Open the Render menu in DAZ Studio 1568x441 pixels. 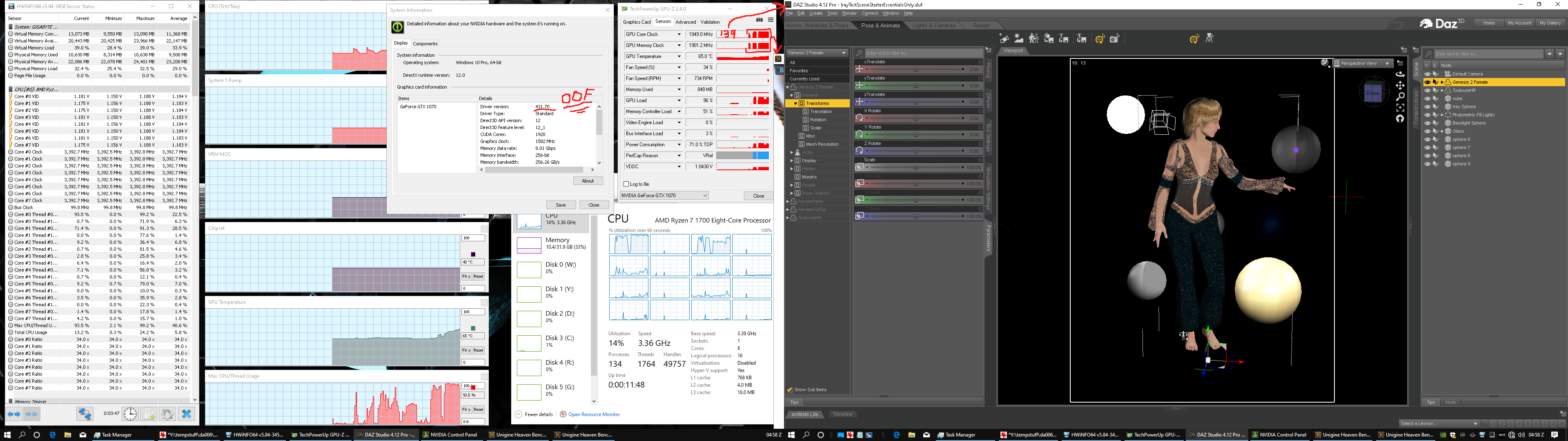849,13
